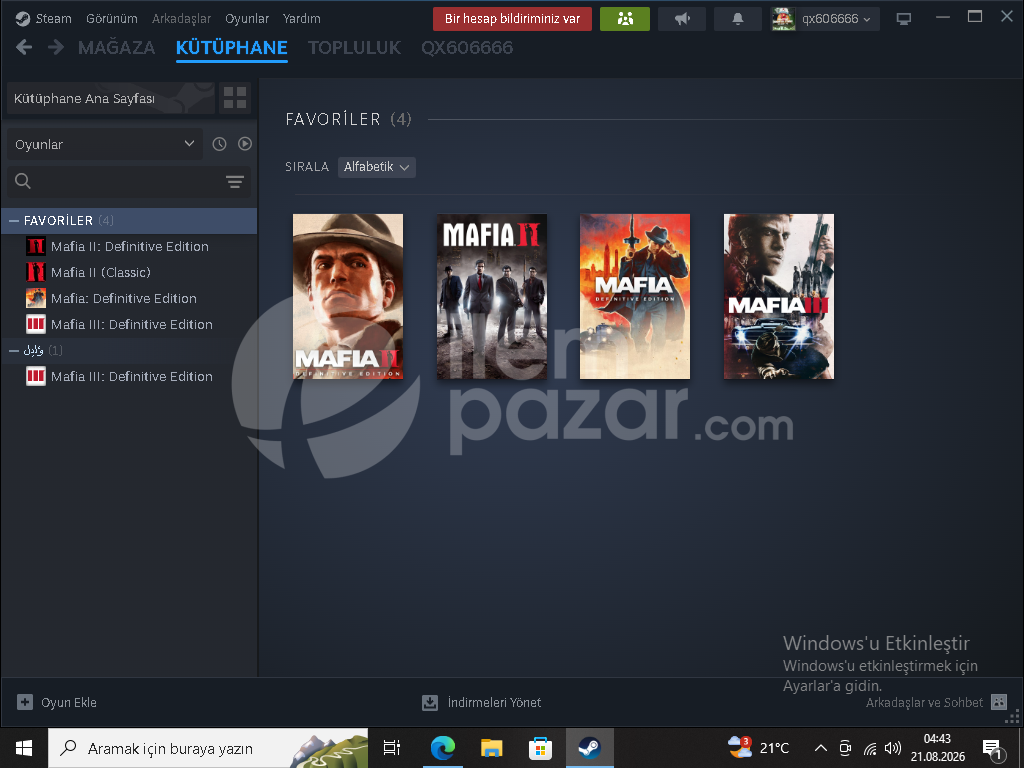Switch to the MAĞAZA tab
Image resolution: width=1024 pixels, height=768 pixels.
(117, 48)
